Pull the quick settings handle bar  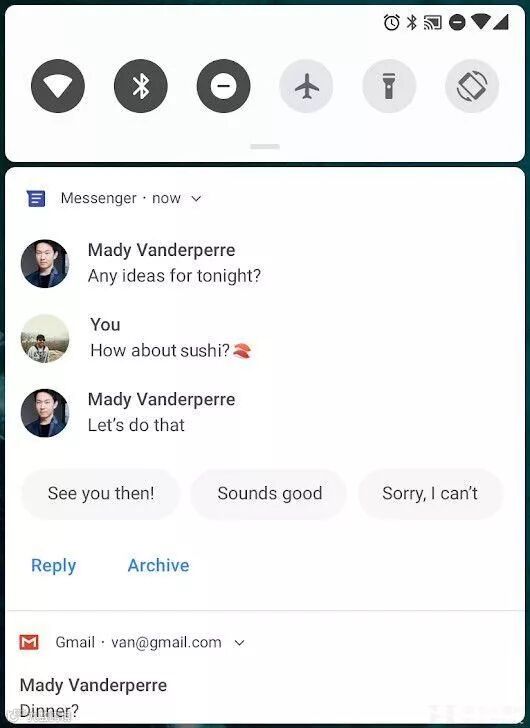265,147
